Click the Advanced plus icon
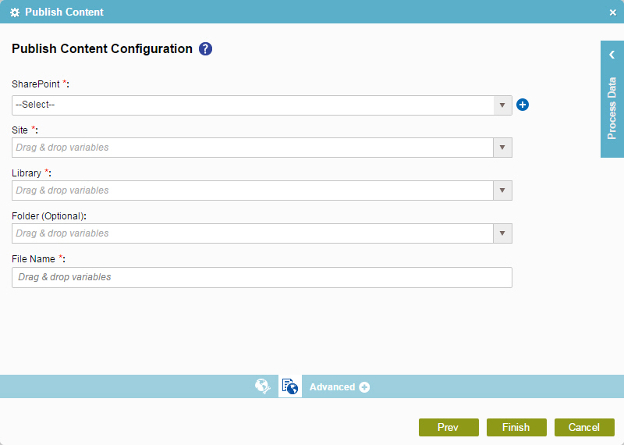624x445 pixels. click(x=364, y=387)
